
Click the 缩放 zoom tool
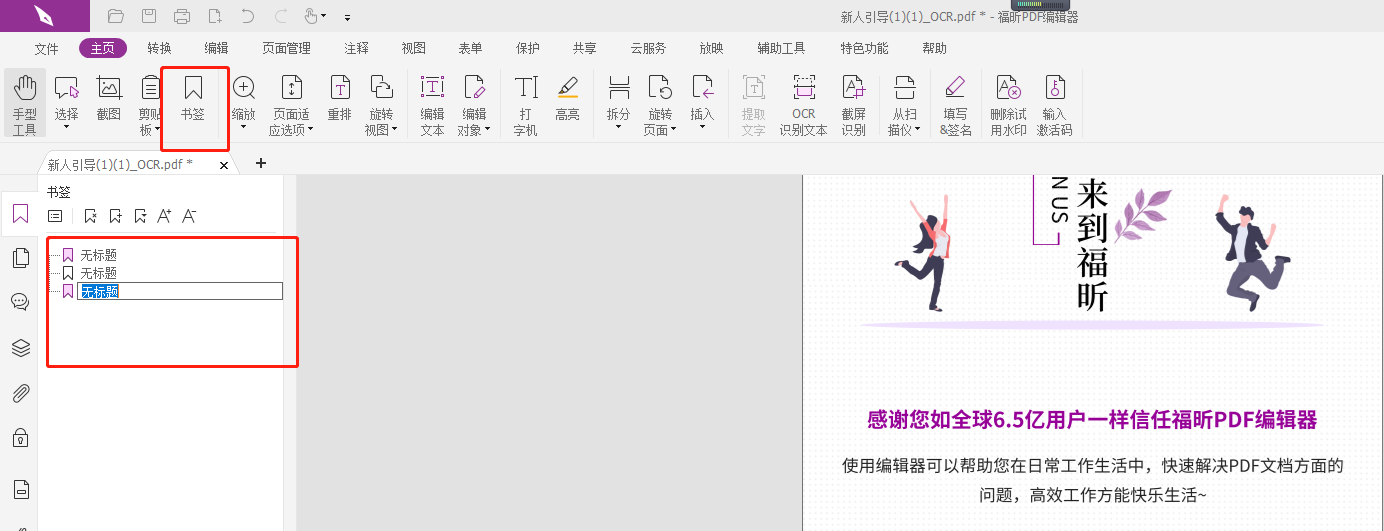coord(244,104)
